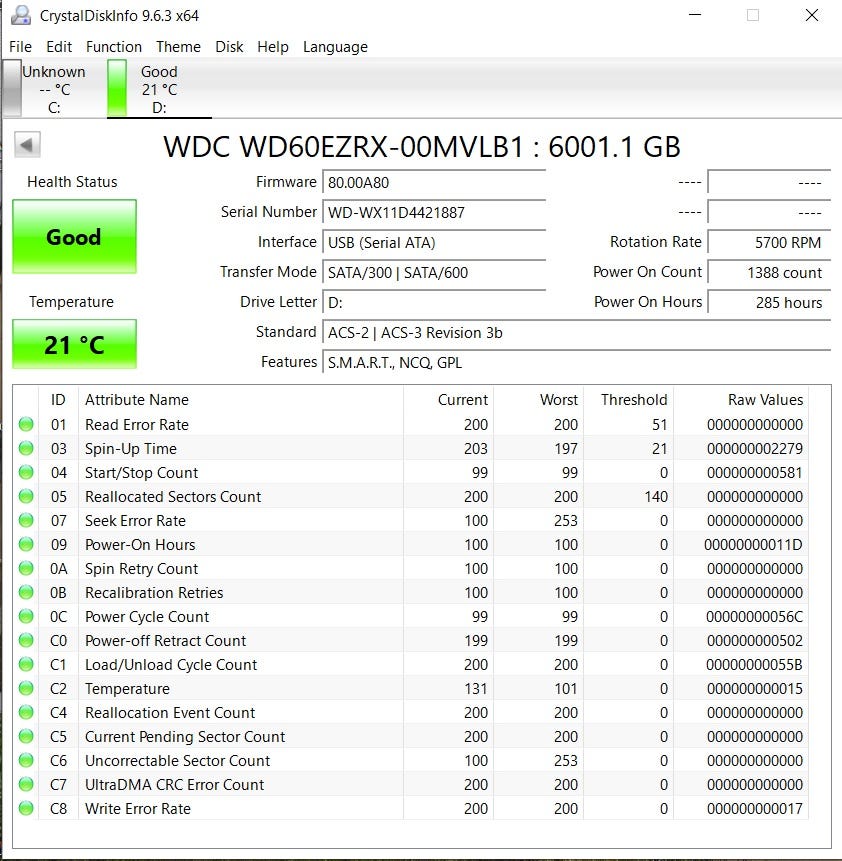Click the Standard field ACS-2 | ACS-3
This screenshot has height=861, width=842.
(x=577, y=332)
